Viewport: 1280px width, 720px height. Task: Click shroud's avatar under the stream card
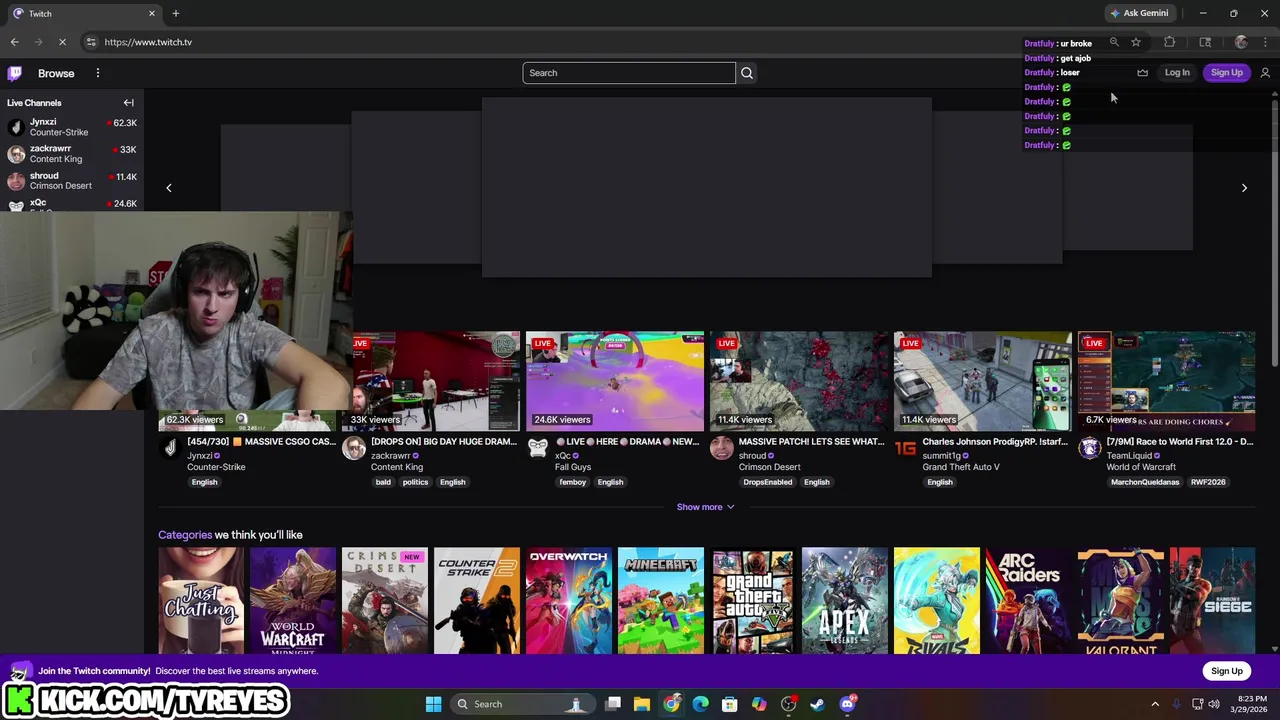pyautogui.click(x=722, y=448)
